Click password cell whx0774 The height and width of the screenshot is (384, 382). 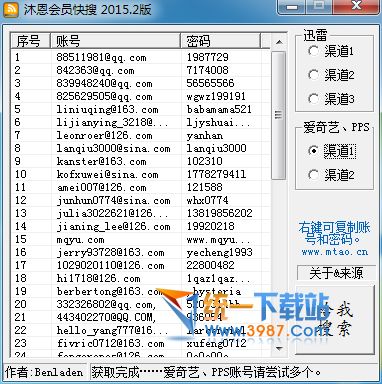click(207, 200)
